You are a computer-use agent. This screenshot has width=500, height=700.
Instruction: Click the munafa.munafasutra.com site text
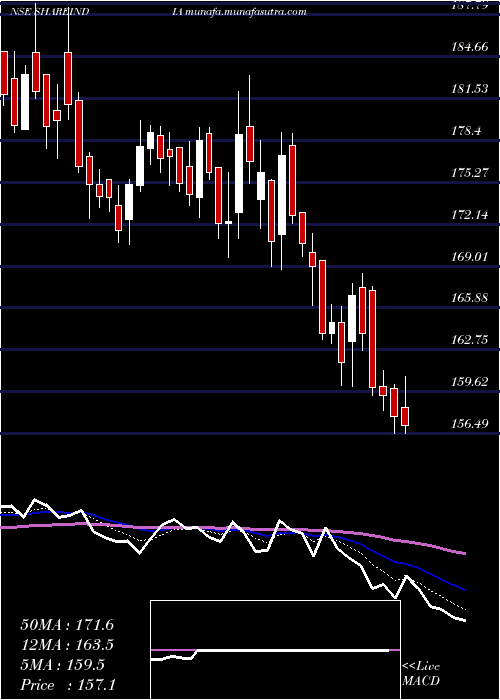pyautogui.click(x=245, y=12)
